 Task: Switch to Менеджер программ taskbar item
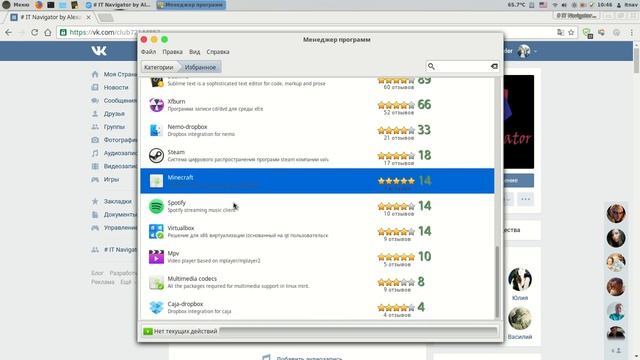[191, 5]
